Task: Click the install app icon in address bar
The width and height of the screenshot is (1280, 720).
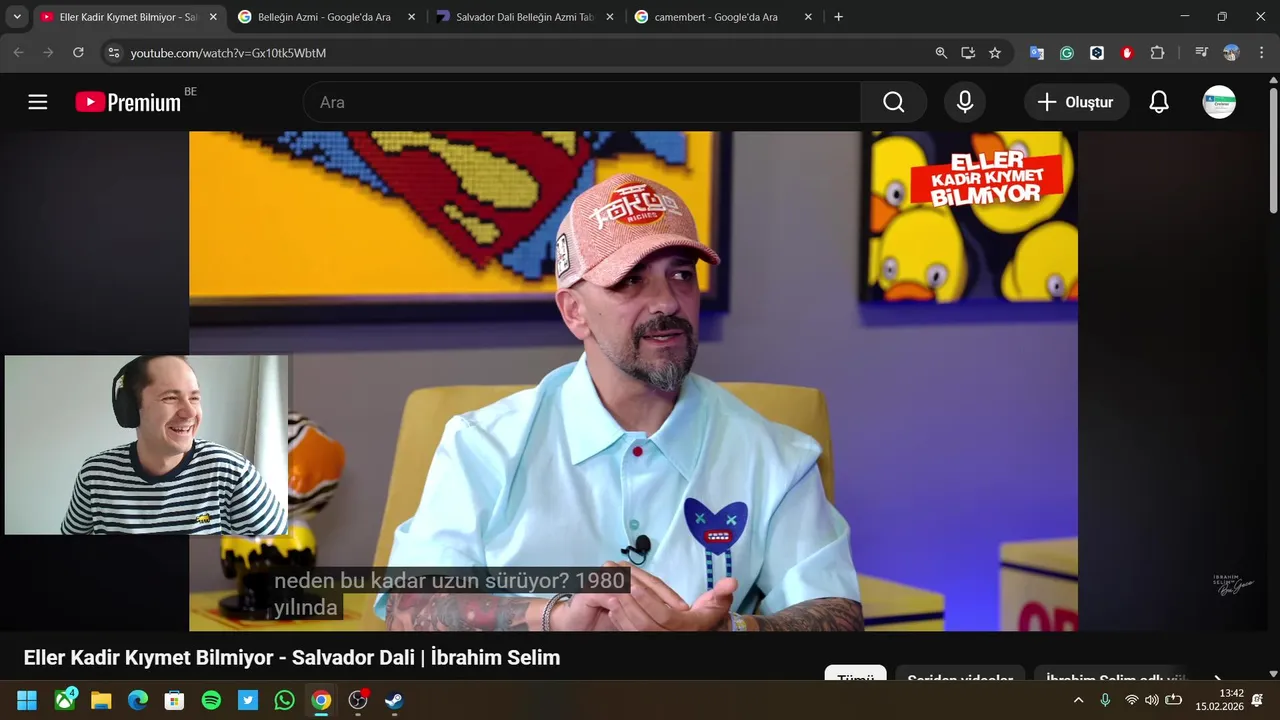Action: tap(968, 53)
